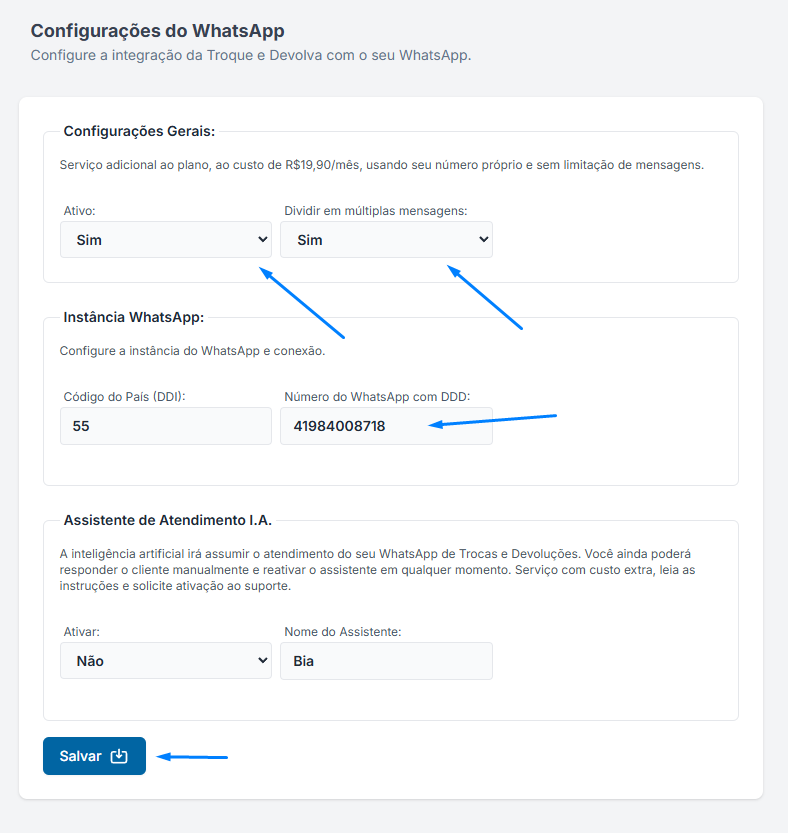Screen dimensions: 788x833
Task: Click "Dividir em múltiplas mensagens:" label
Action: tap(376, 211)
